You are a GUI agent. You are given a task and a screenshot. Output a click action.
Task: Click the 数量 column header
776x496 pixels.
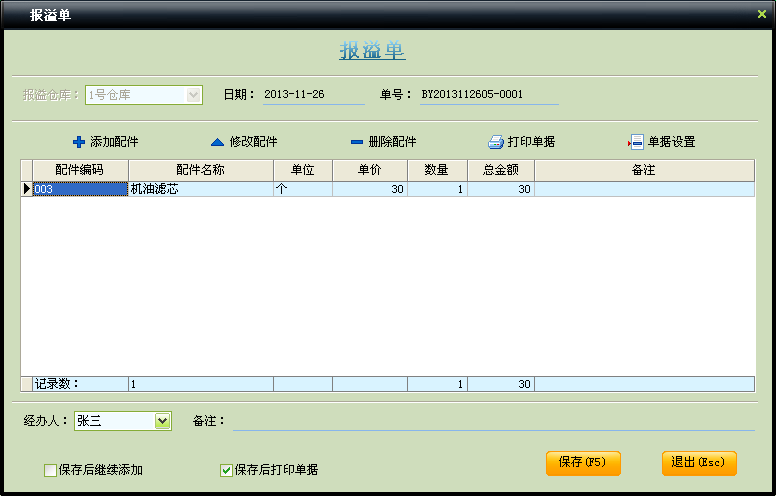pos(437,170)
